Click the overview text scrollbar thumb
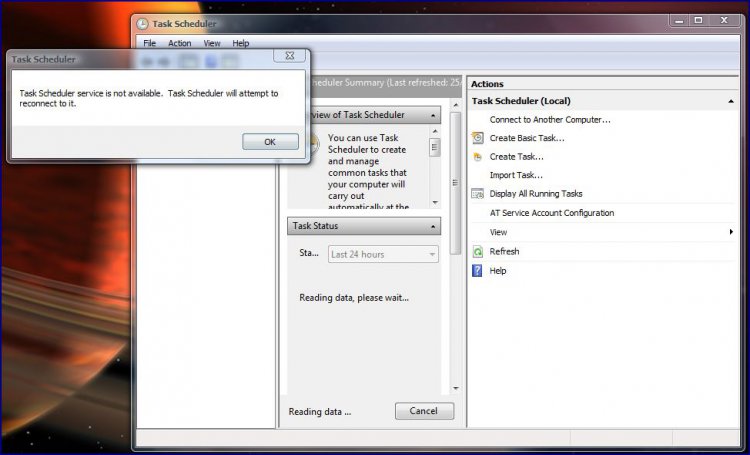 [434, 147]
